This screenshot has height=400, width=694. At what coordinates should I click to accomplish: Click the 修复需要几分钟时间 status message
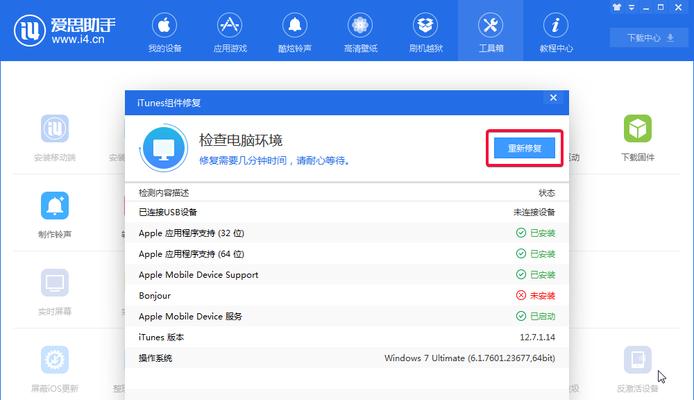[x=274, y=161]
